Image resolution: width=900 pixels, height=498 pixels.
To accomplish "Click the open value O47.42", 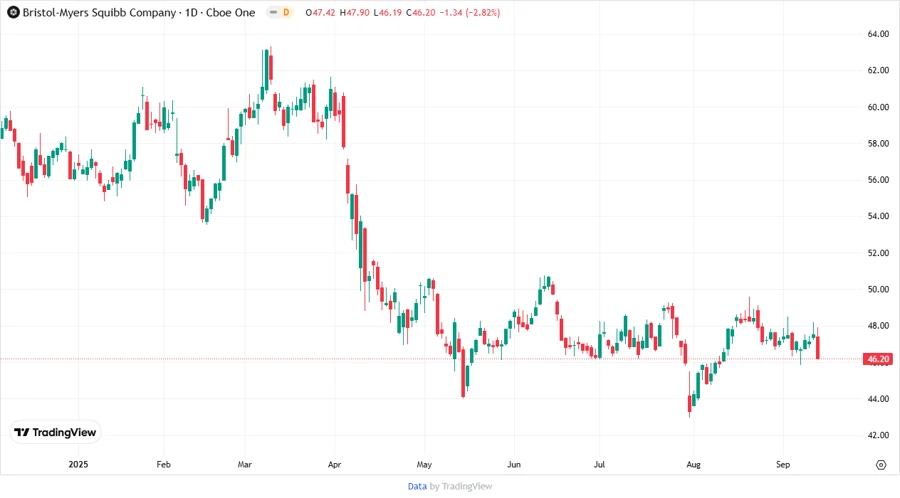I will tap(320, 13).
